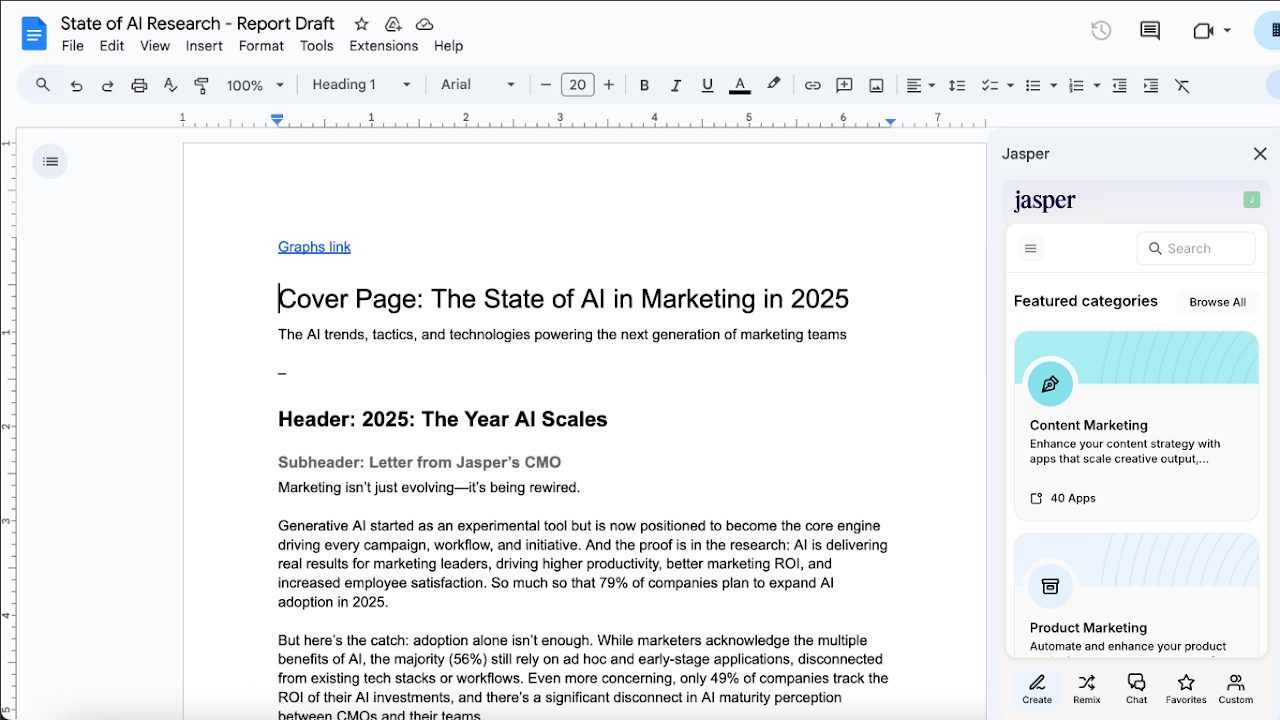Viewport: 1280px width, 720px height.
Task: Select the paint format roller icon
Action: 202,85
